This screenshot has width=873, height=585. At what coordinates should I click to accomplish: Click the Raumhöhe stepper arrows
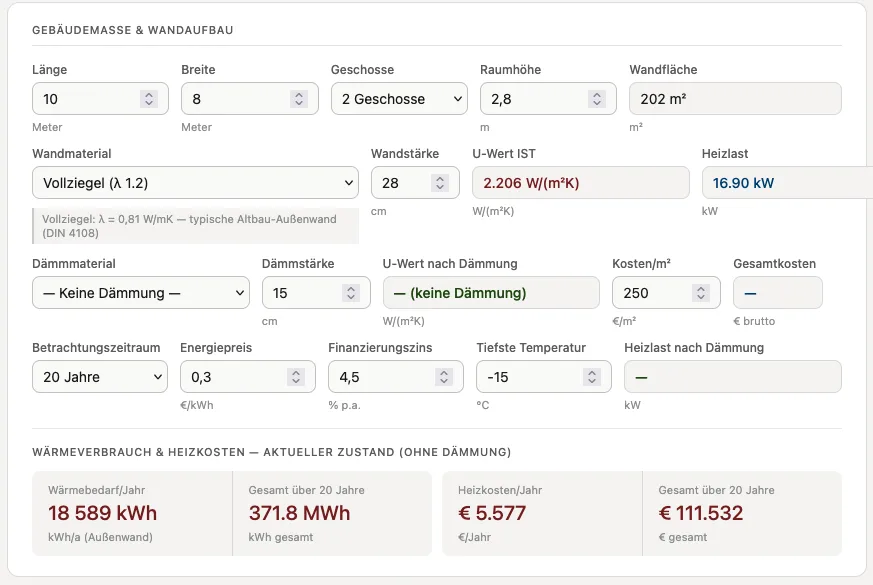tap(596, 99)
